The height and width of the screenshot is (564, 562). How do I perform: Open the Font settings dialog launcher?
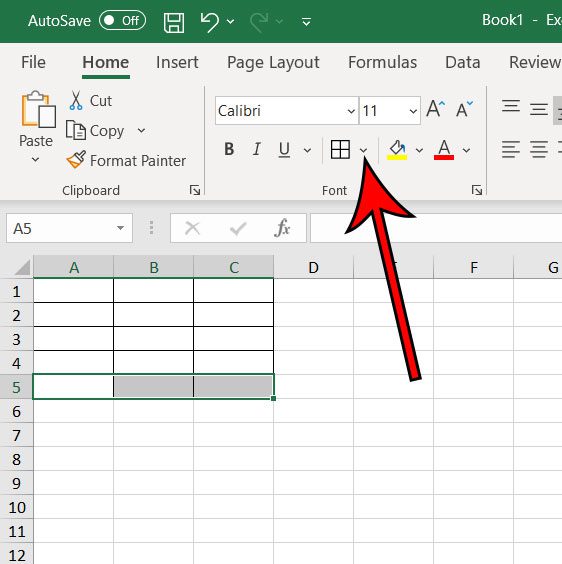(477, 190)
